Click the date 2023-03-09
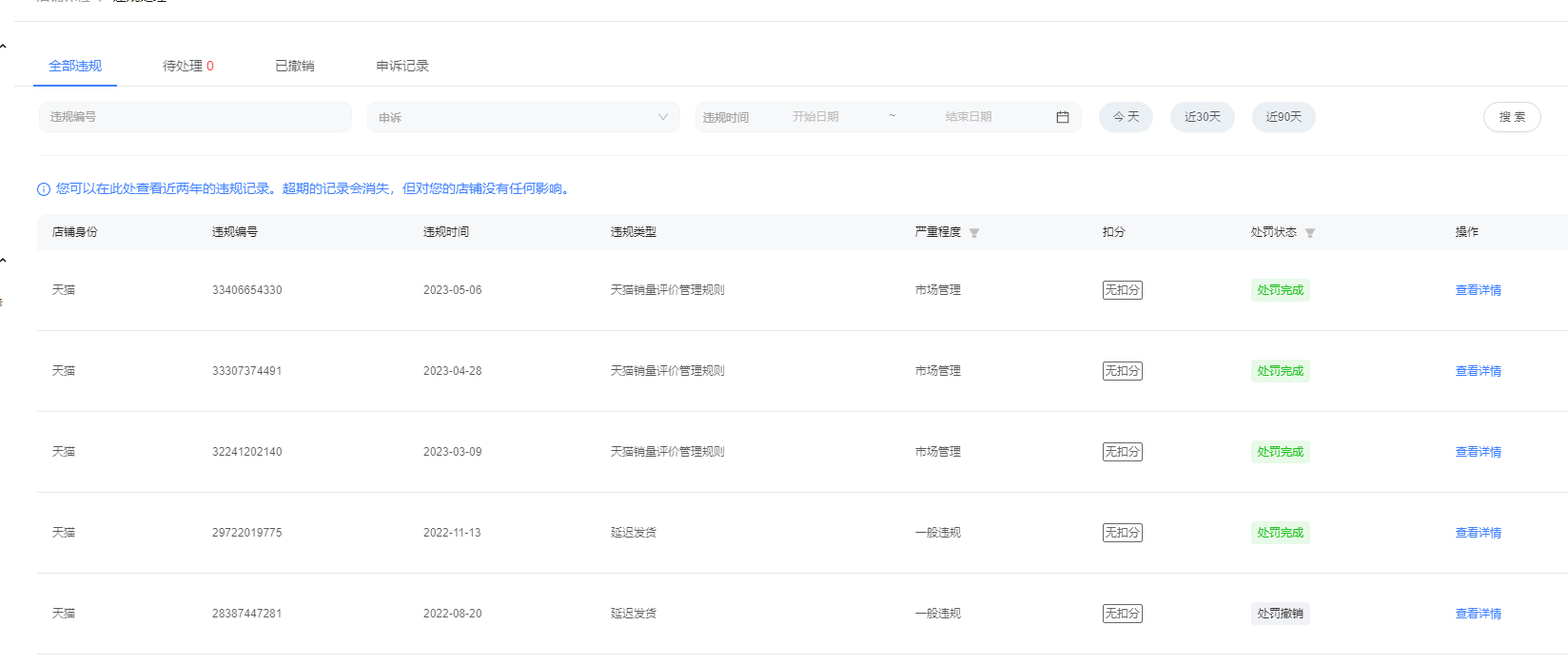Image resolution: width=1568 pixels, height=665 pixels. (453, 452)
